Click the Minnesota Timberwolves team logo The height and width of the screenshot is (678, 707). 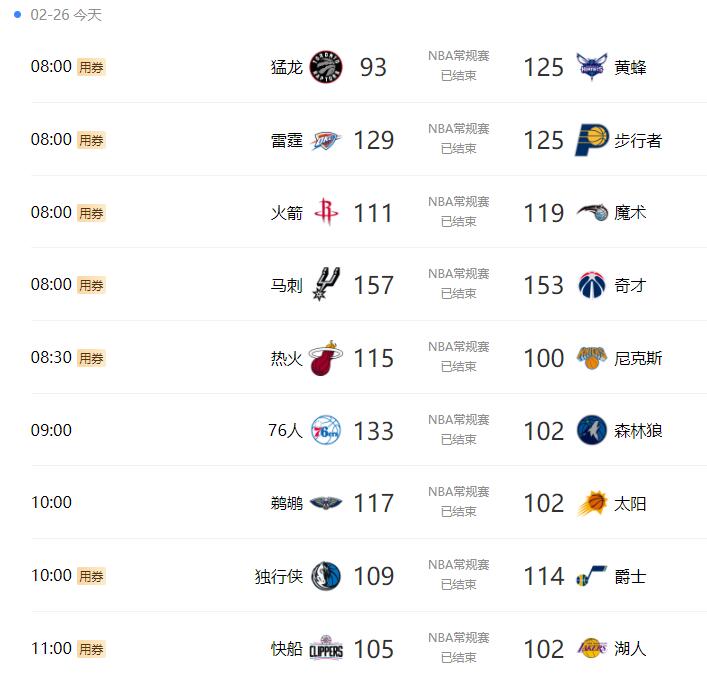click(592, 431)
